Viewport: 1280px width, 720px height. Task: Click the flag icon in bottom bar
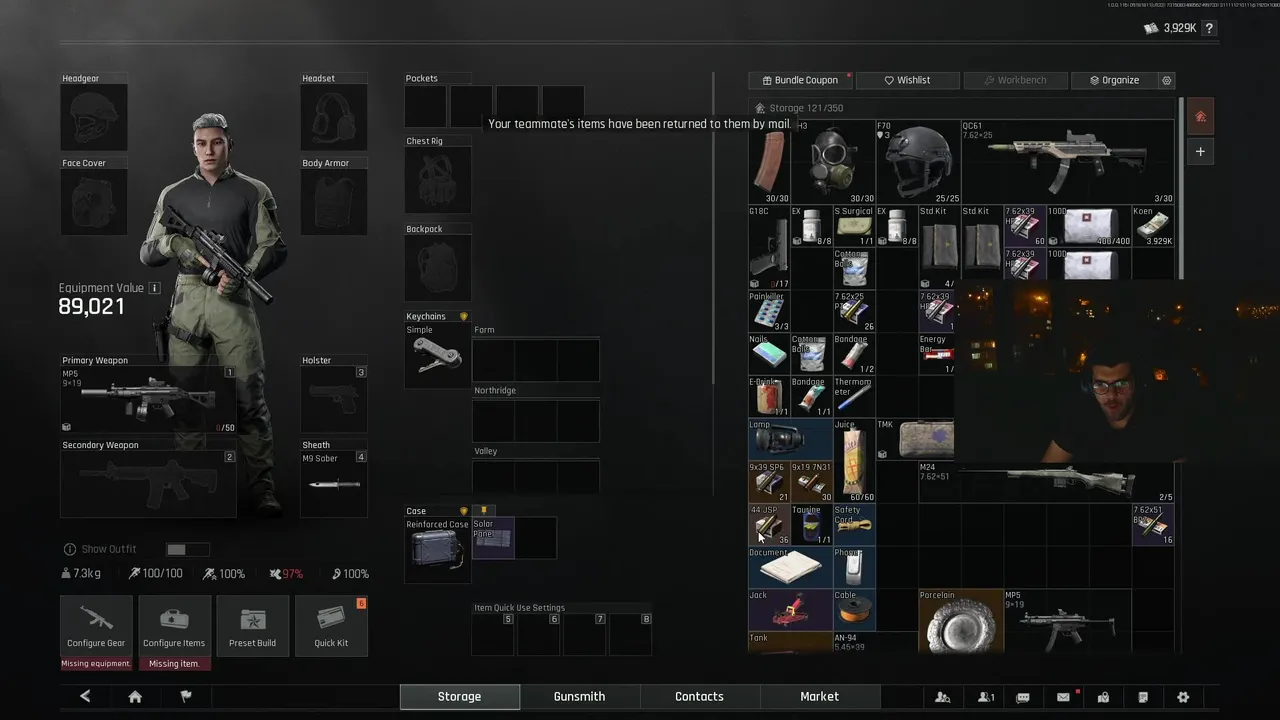click(186, 697)
